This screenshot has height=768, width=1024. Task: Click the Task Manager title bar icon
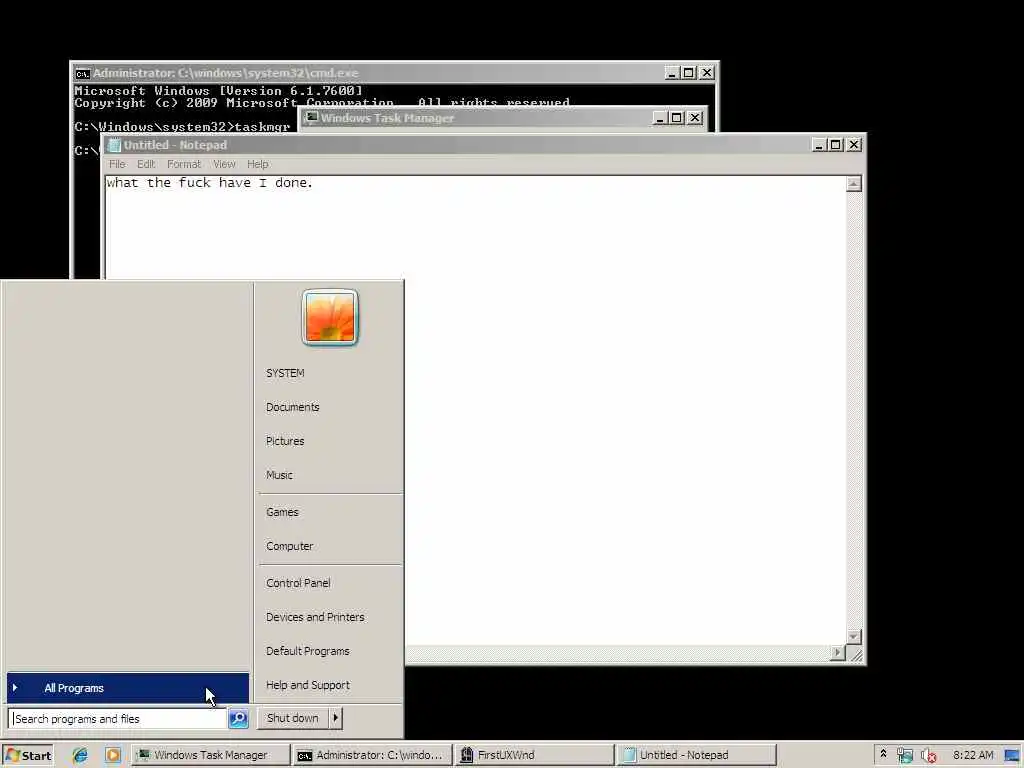(x=312, y=118)
